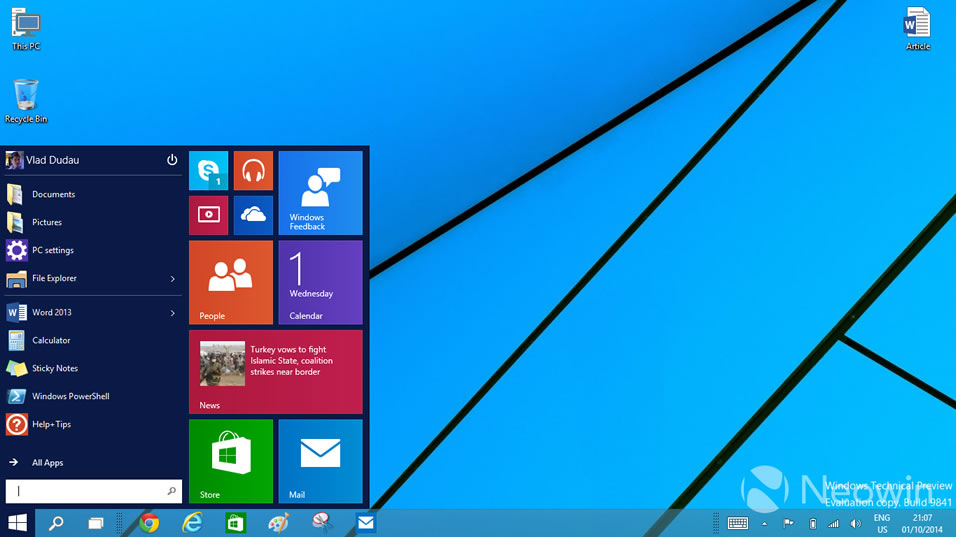Image resolution: width=956 pixels, height=537 pixels.
Task: Open the Mail tile
Action: [320, 461]
